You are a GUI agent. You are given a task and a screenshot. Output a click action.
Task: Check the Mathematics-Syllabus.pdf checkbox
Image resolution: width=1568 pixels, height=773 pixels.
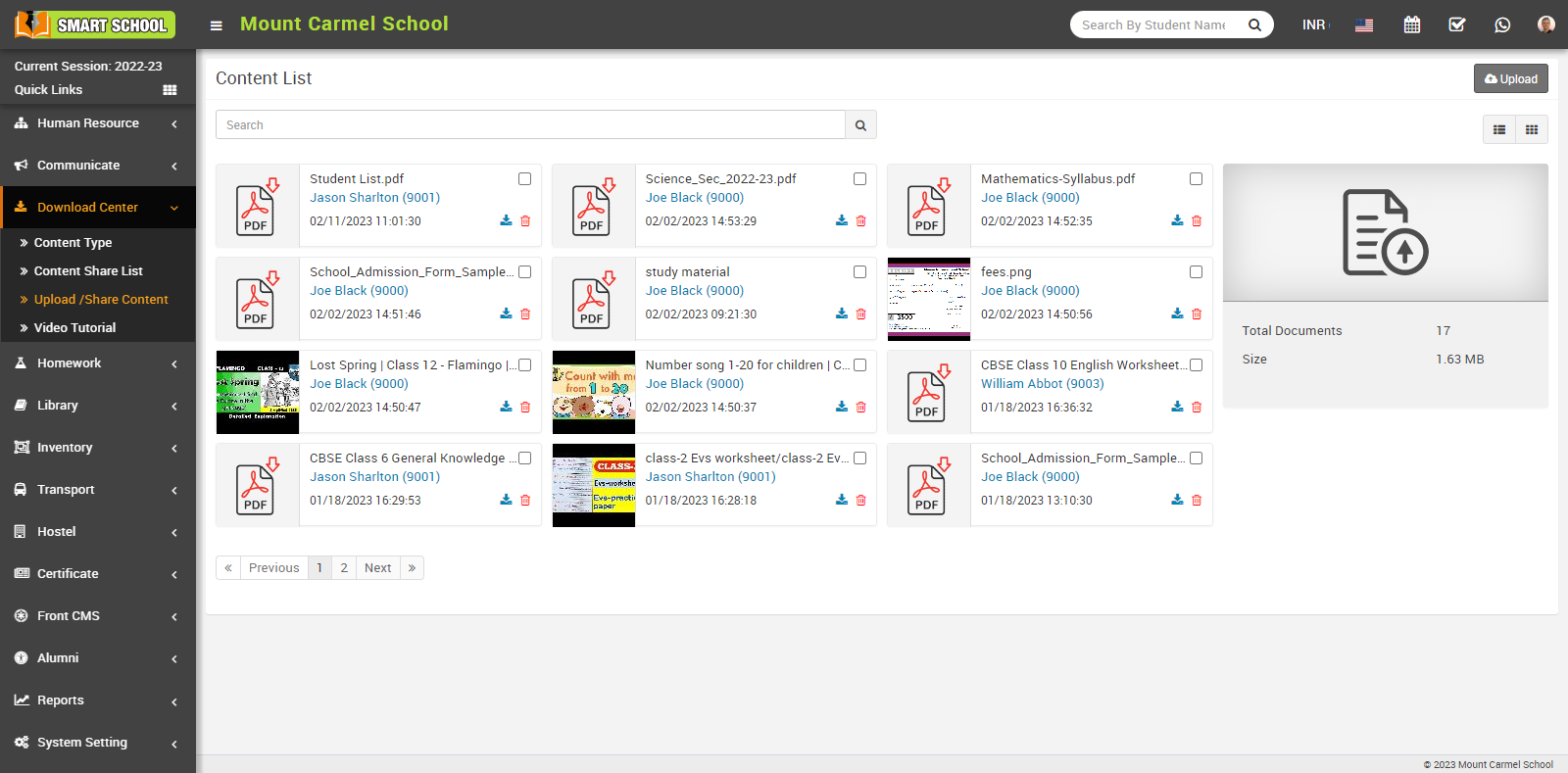[x=1196, y=178]
